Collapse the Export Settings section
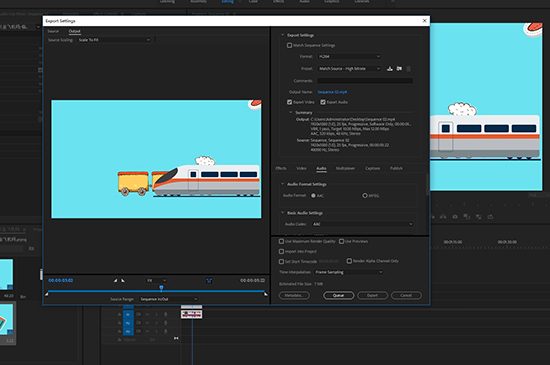The width and height of the screenshot is (550, 365). 282,35
